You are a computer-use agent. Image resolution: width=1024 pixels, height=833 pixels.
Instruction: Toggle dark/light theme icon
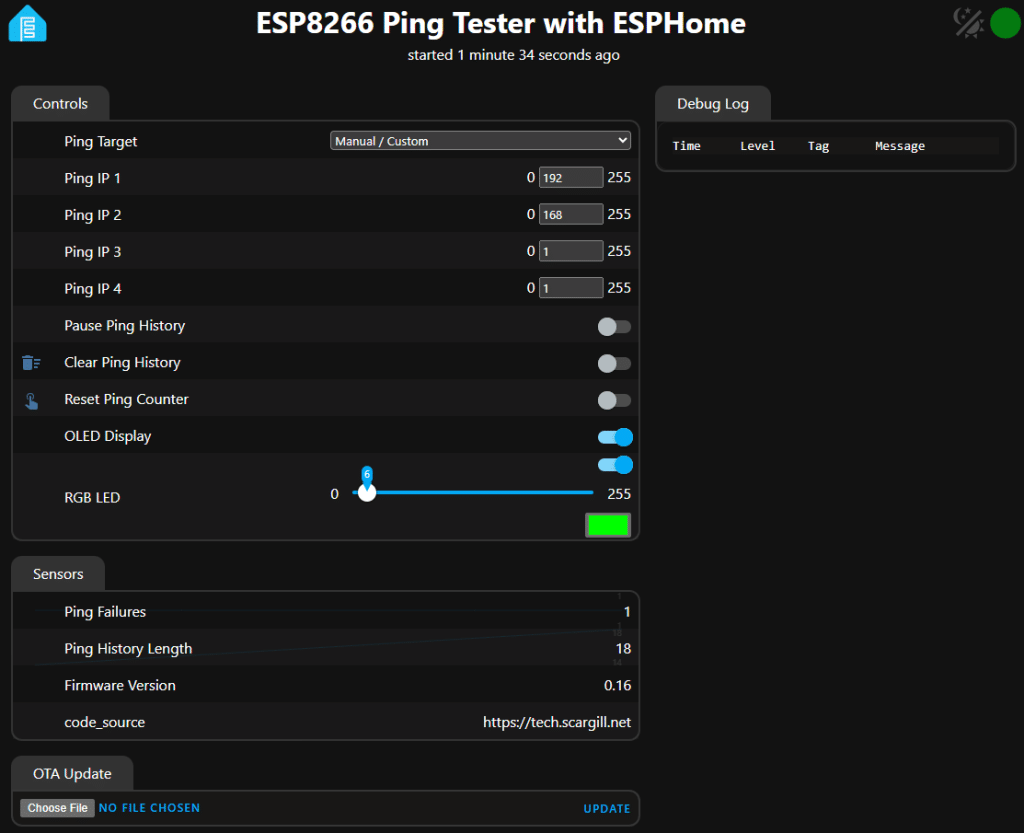coord(968,23)
